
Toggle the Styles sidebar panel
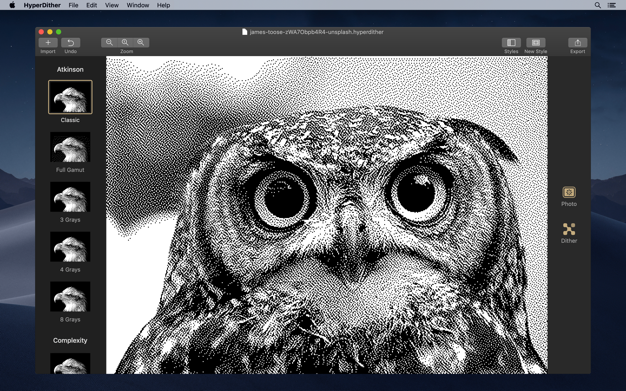click(511, 43)
